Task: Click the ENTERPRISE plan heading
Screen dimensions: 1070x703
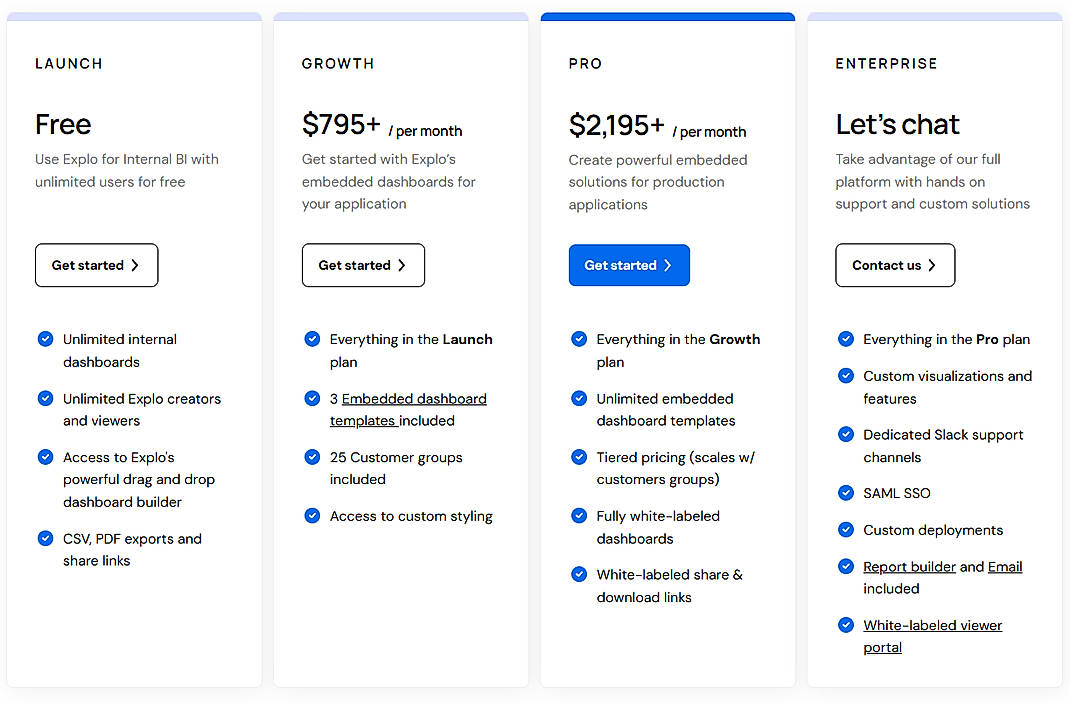Action: click(886, 63)
